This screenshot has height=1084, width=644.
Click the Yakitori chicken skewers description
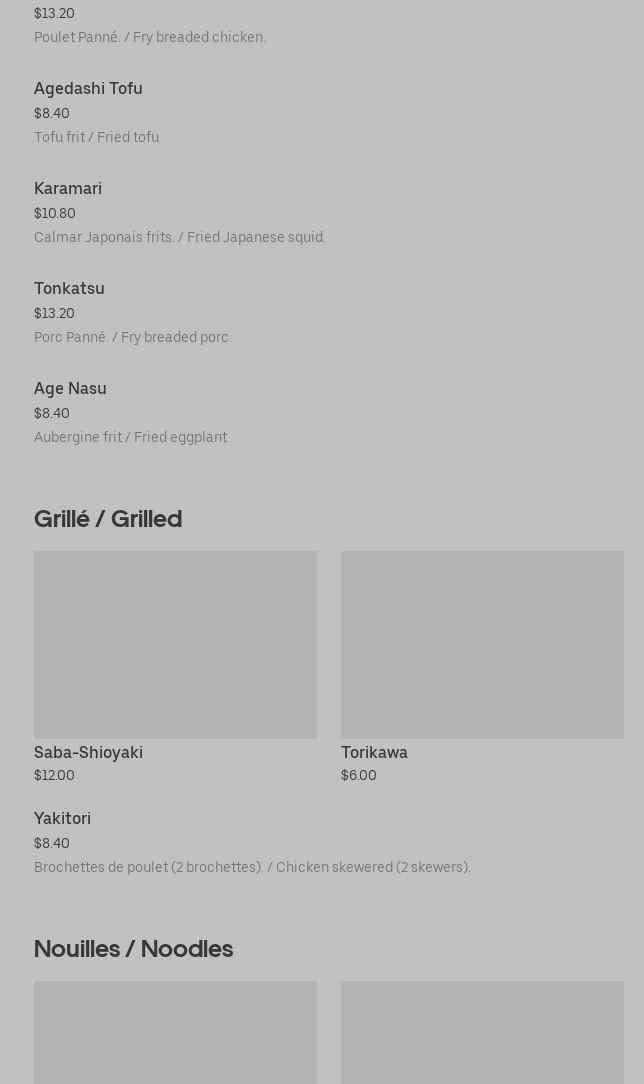click(x=252, y=868)
